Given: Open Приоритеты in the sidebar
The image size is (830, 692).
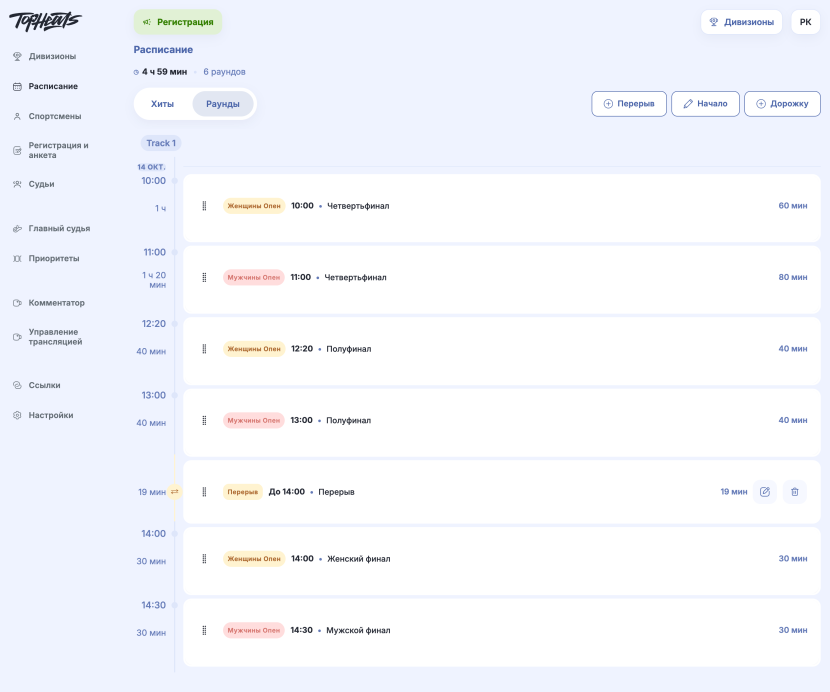Looking at the screenshot, I should click(54, 258).
